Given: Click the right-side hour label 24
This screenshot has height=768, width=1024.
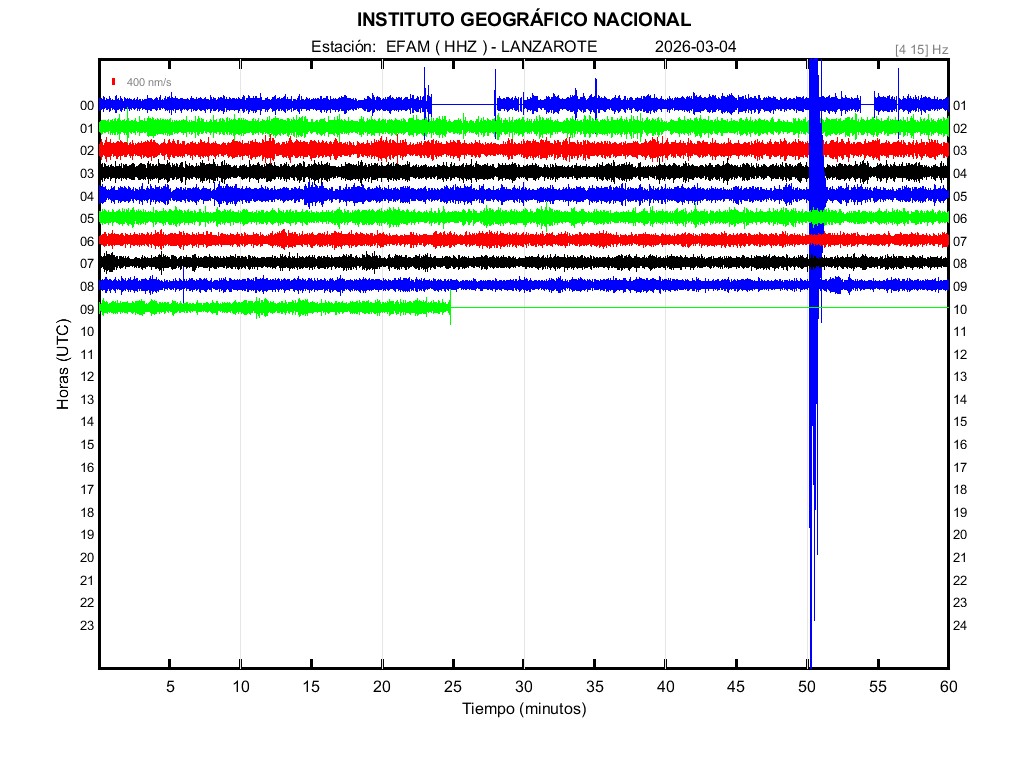Looking at the screenshot, I should (x=960, y=625).
